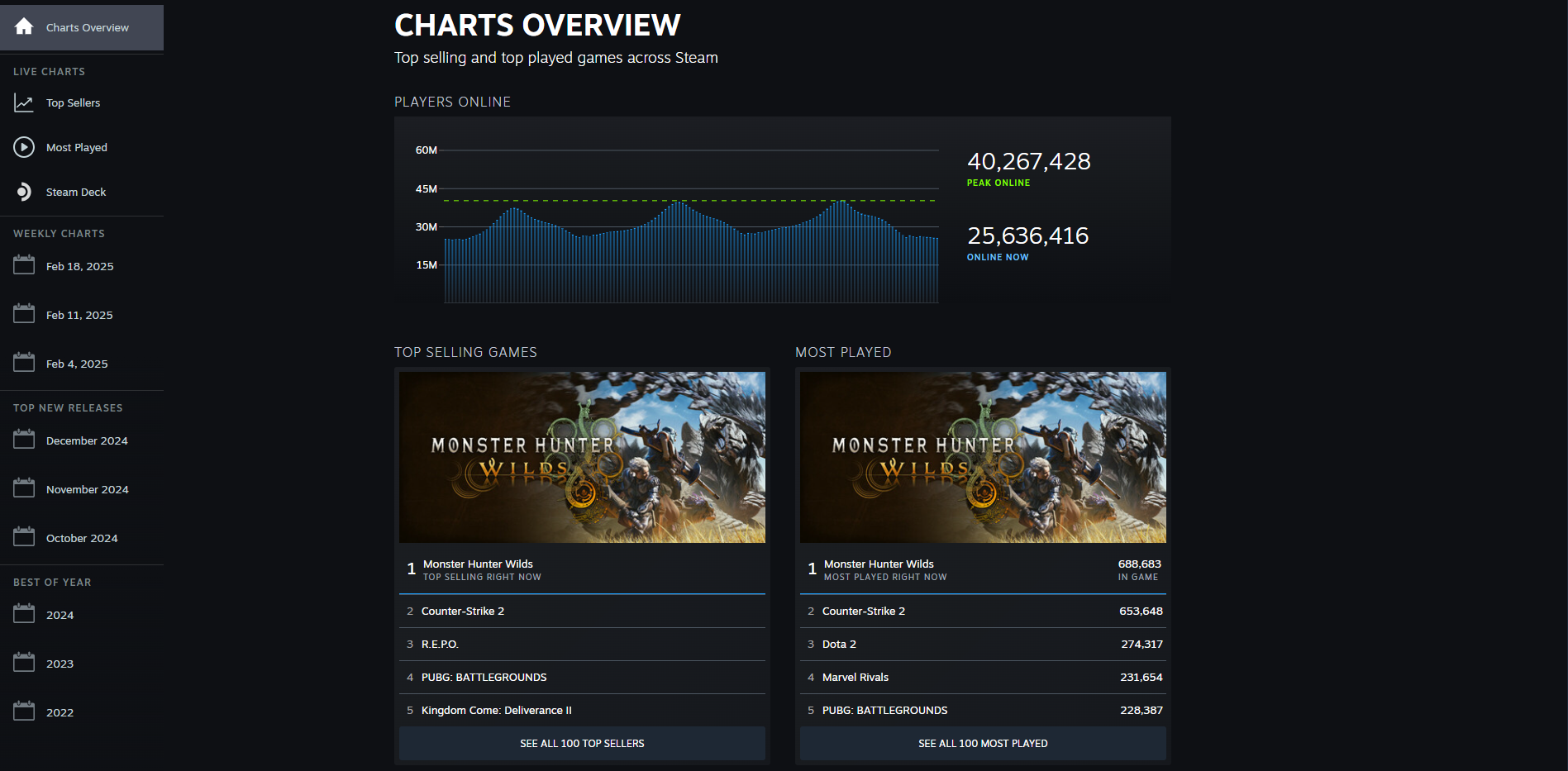Open the Feb 11, 2025 weekly chart
This screenshot has width=1568, height=771.
[x=82, y=315]
